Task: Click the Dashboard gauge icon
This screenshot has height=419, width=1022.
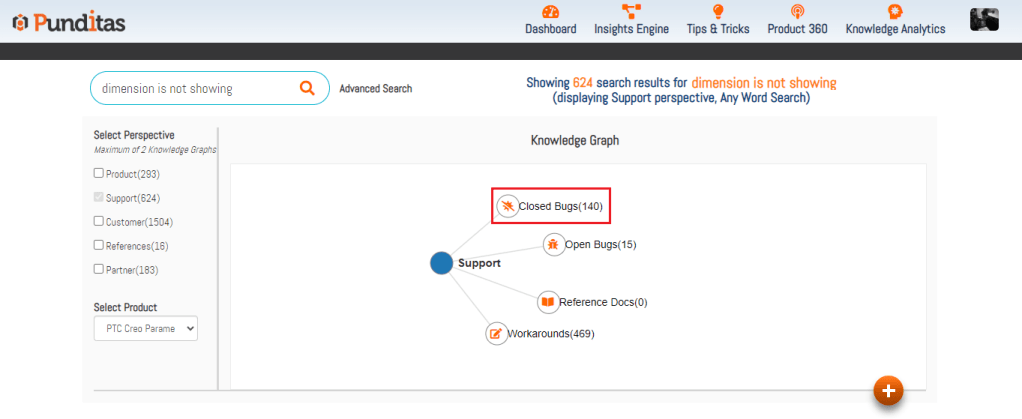Action: point(550,12)
